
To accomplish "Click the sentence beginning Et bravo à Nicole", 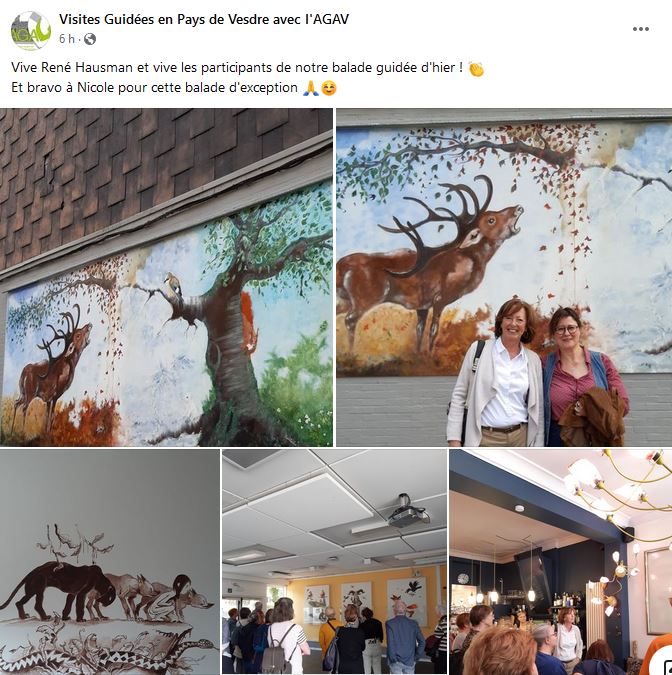I will (154, 88).
